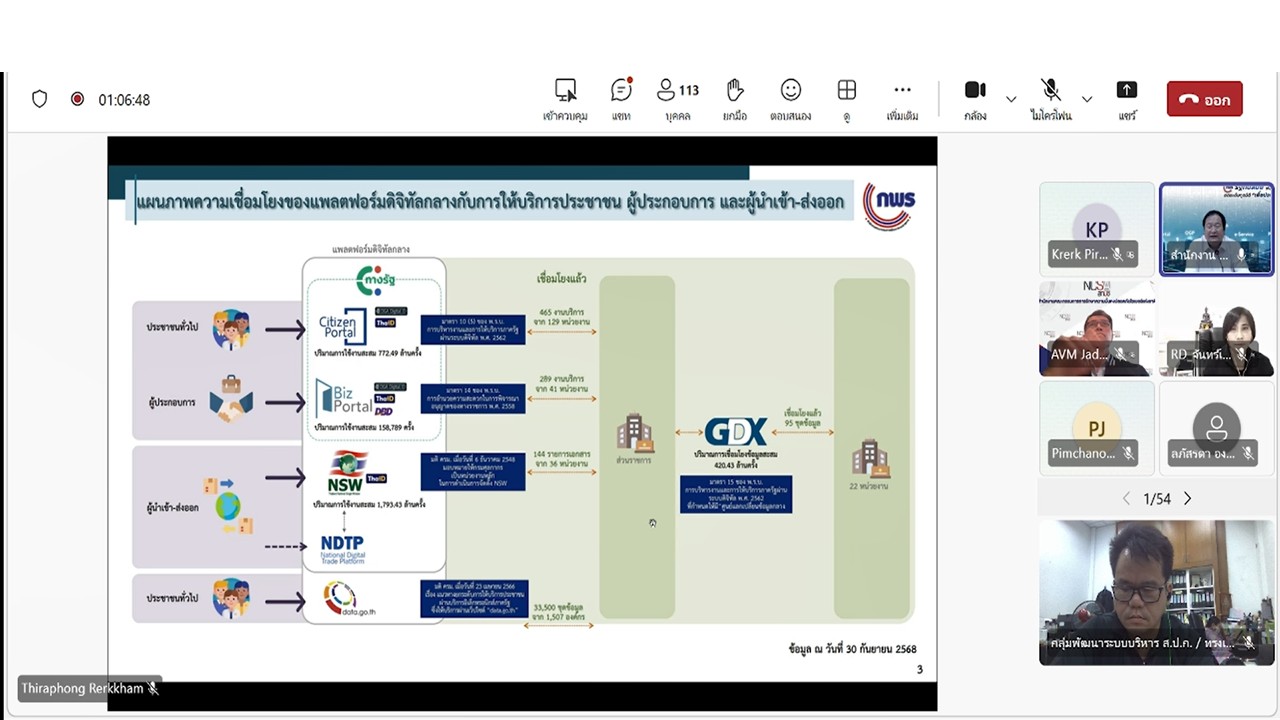Select Krerk Pir... participant tile
The image size is (1280, 720).
[1096, 228]
